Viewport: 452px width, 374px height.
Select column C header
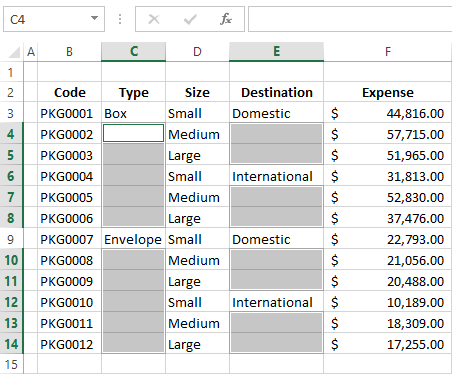coord(133,51)
